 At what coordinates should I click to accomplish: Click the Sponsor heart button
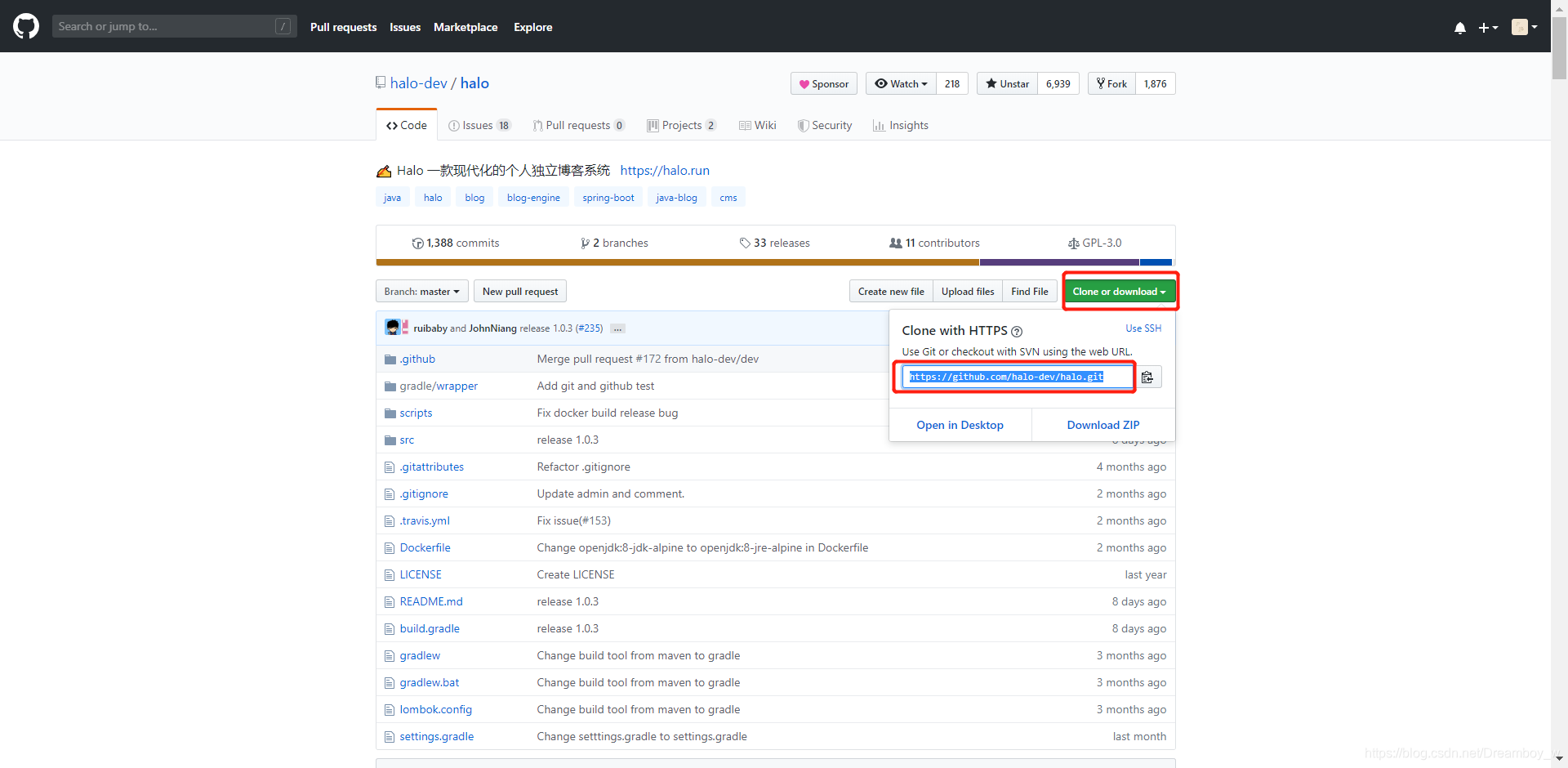[x=824, y=83]
